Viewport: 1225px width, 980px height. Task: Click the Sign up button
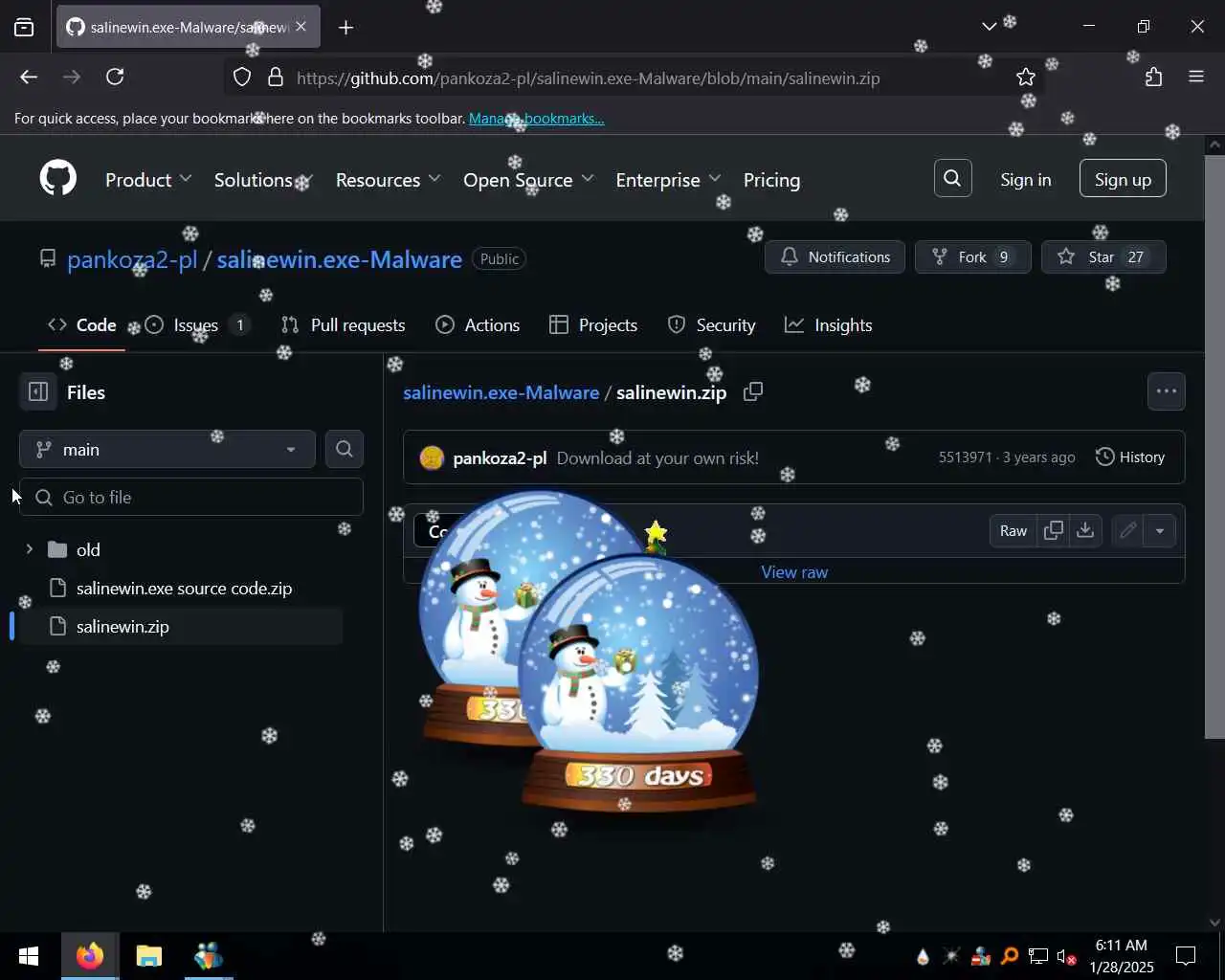(1123, 179)
